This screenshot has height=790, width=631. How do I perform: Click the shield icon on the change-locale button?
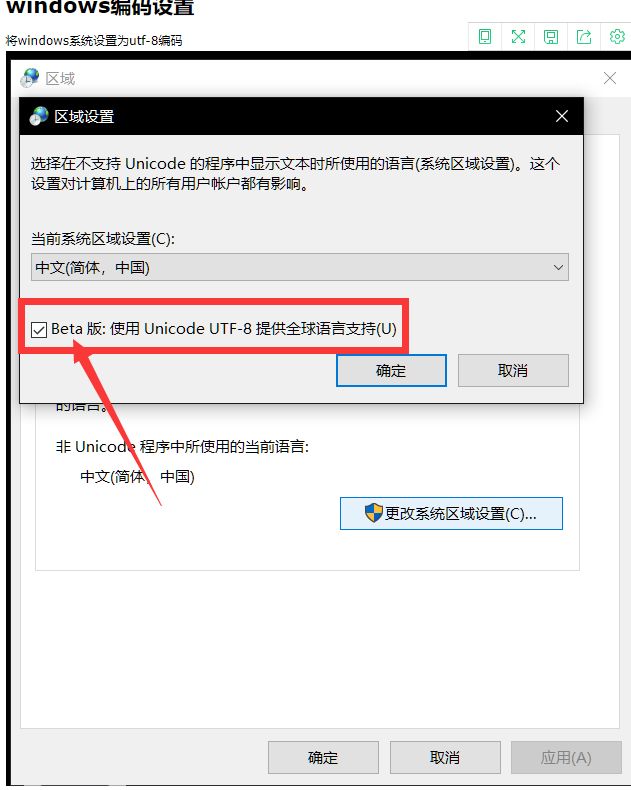click(373, 513)
